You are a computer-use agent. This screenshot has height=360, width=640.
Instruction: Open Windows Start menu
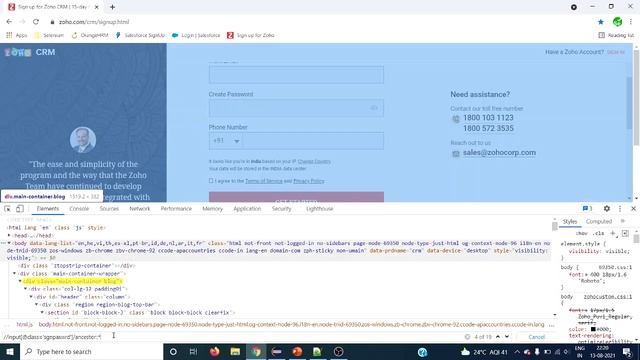click(x=10, y=351)
